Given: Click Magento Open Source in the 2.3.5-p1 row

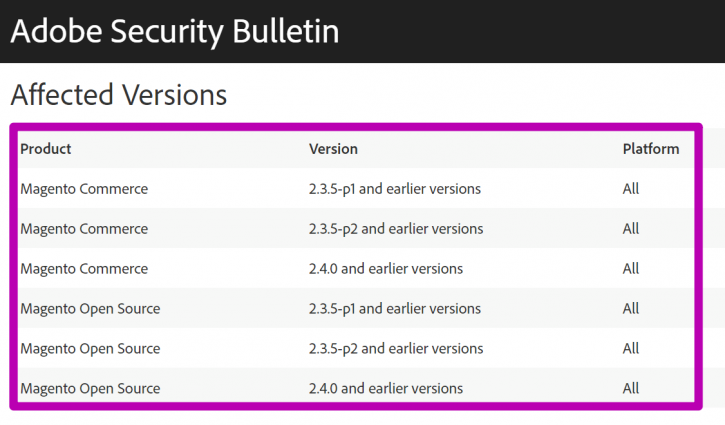Looking at the screenshot, I should pyautogui.click(x=90, y=308).
